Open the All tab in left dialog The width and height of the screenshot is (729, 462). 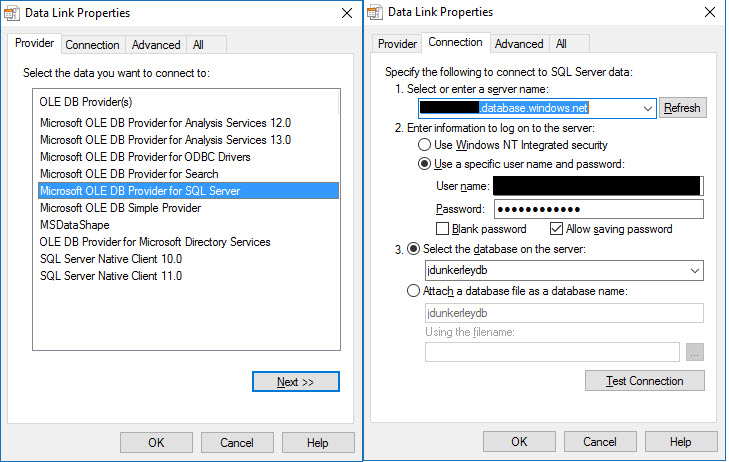click(x=199, y=45)
